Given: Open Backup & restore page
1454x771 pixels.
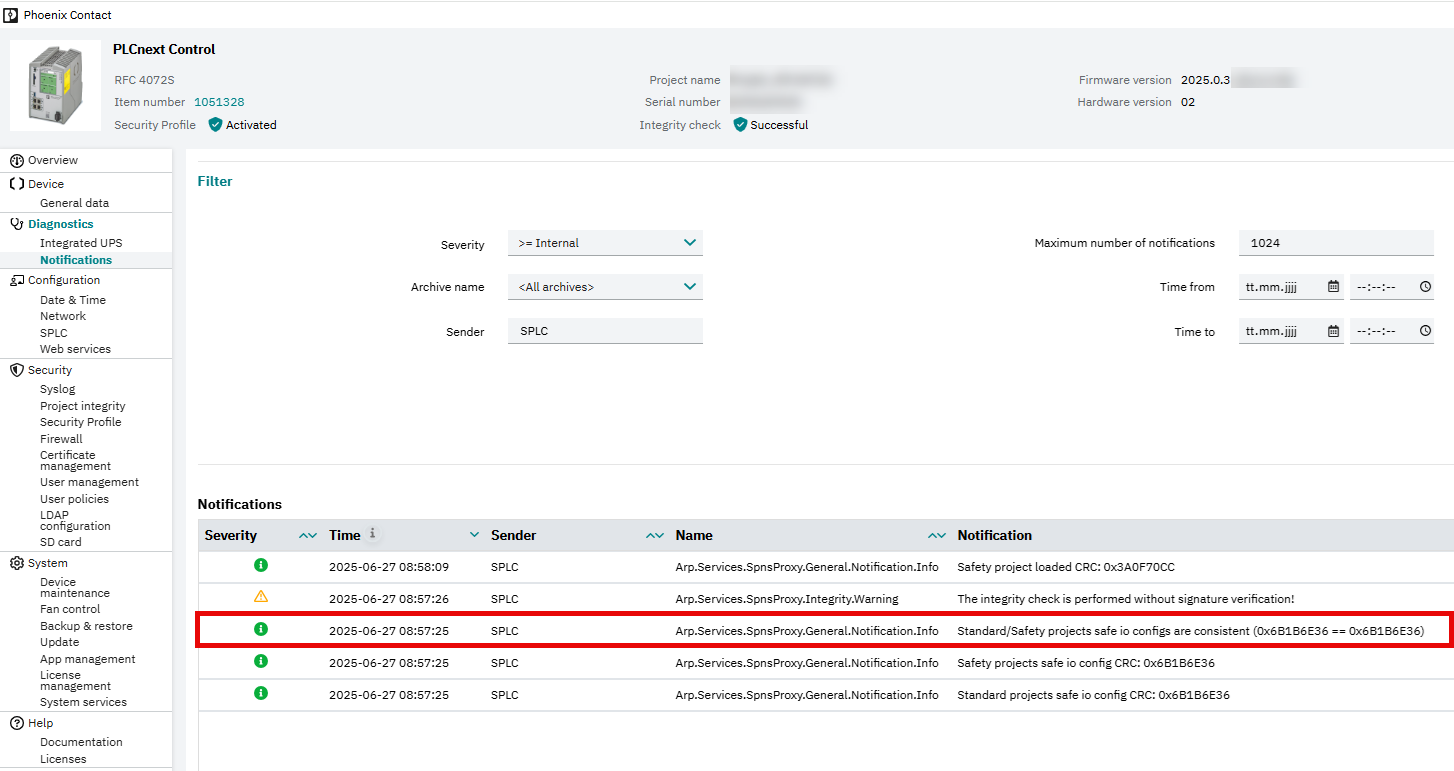Looking at the screenshot, I should [86, 626].
